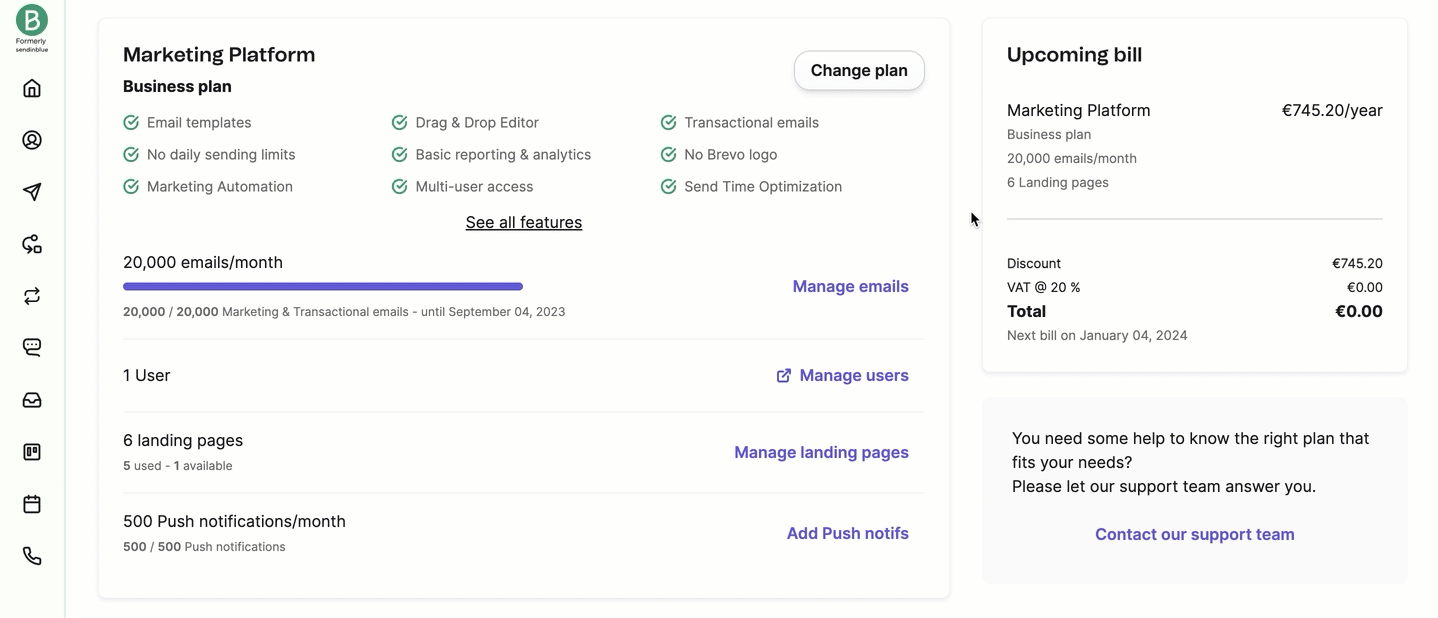
Task: Click checkmark icon next to Email templates
Action: (x=131, y=123)
